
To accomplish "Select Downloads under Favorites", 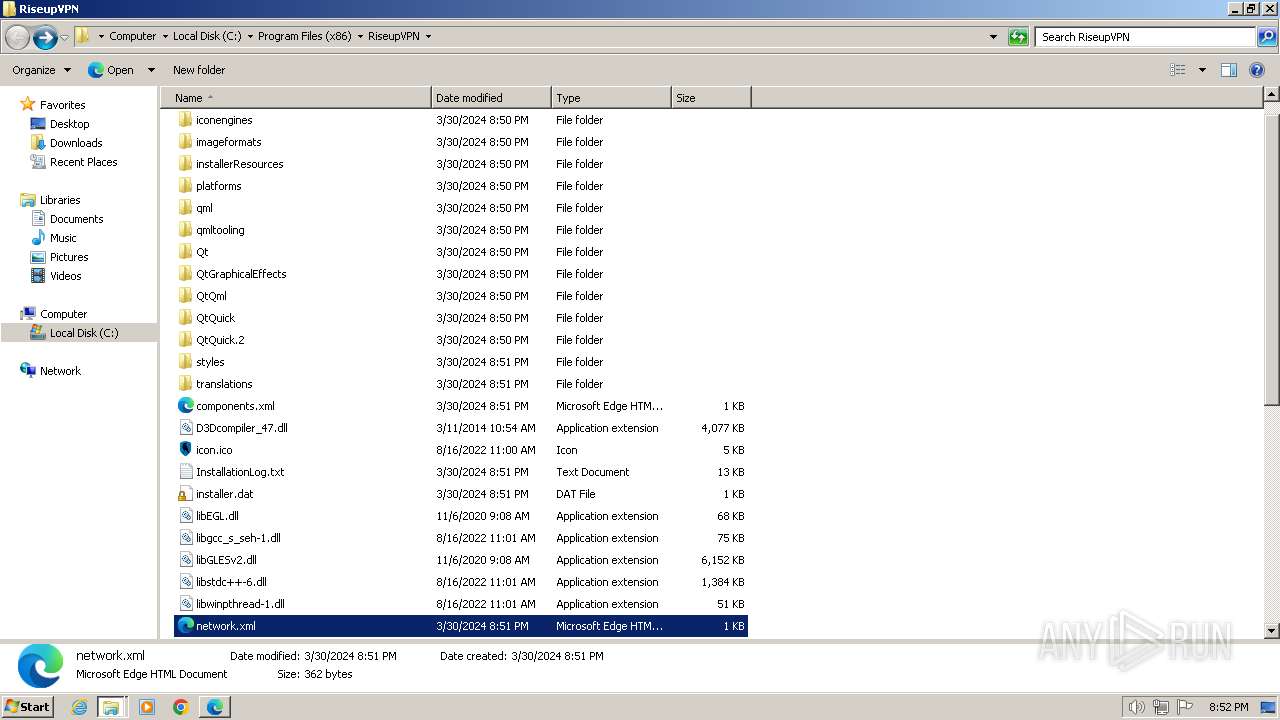I will (x=76, y=143).
